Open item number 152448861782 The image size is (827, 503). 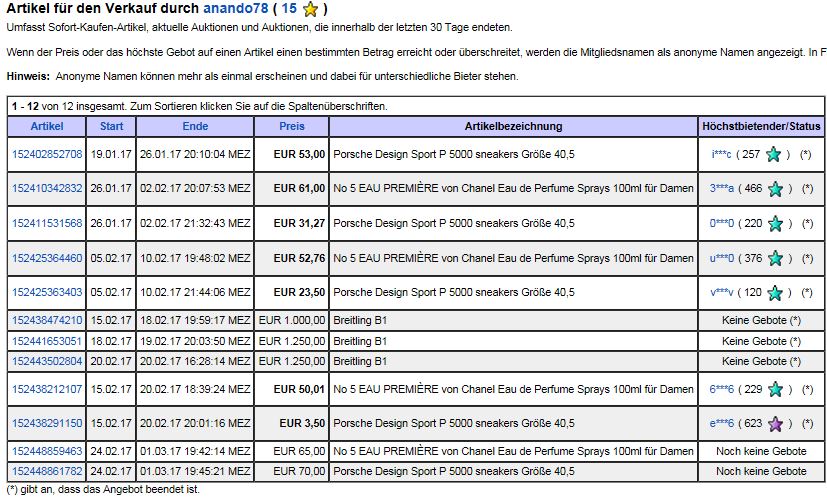(x=47, y=471)
